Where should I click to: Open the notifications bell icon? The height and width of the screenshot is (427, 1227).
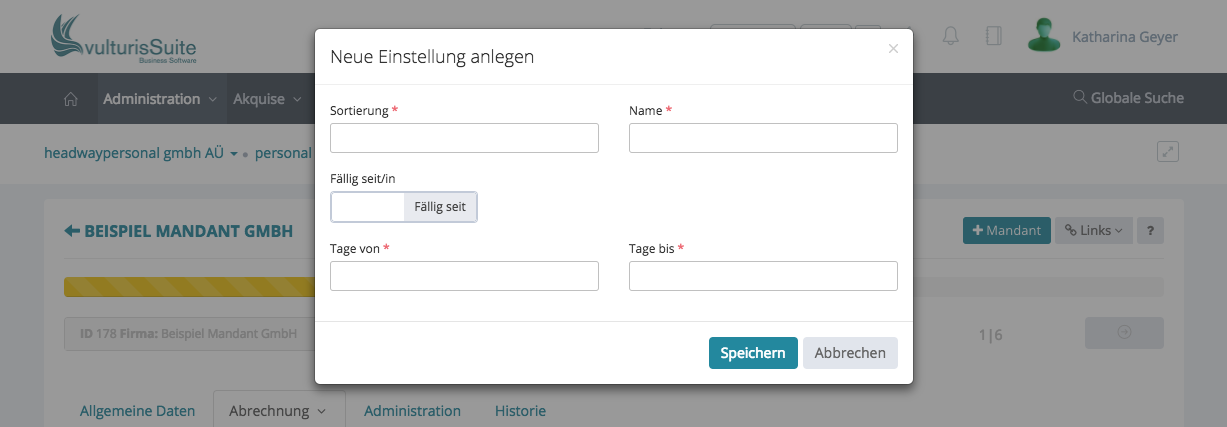click(951, 36)
